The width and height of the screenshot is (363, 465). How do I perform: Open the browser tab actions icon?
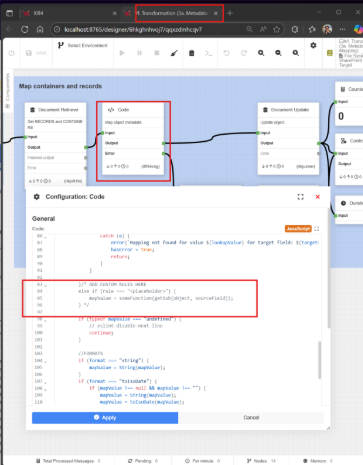click(x=10, y=13)
